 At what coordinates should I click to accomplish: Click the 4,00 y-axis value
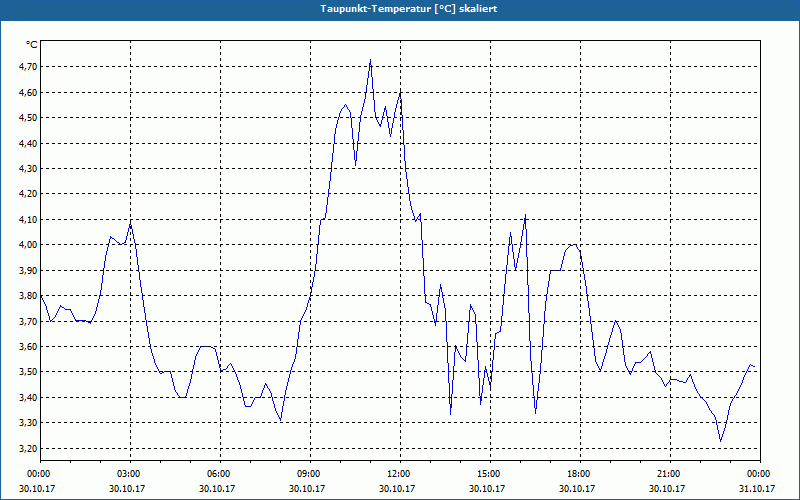(28, 245)
